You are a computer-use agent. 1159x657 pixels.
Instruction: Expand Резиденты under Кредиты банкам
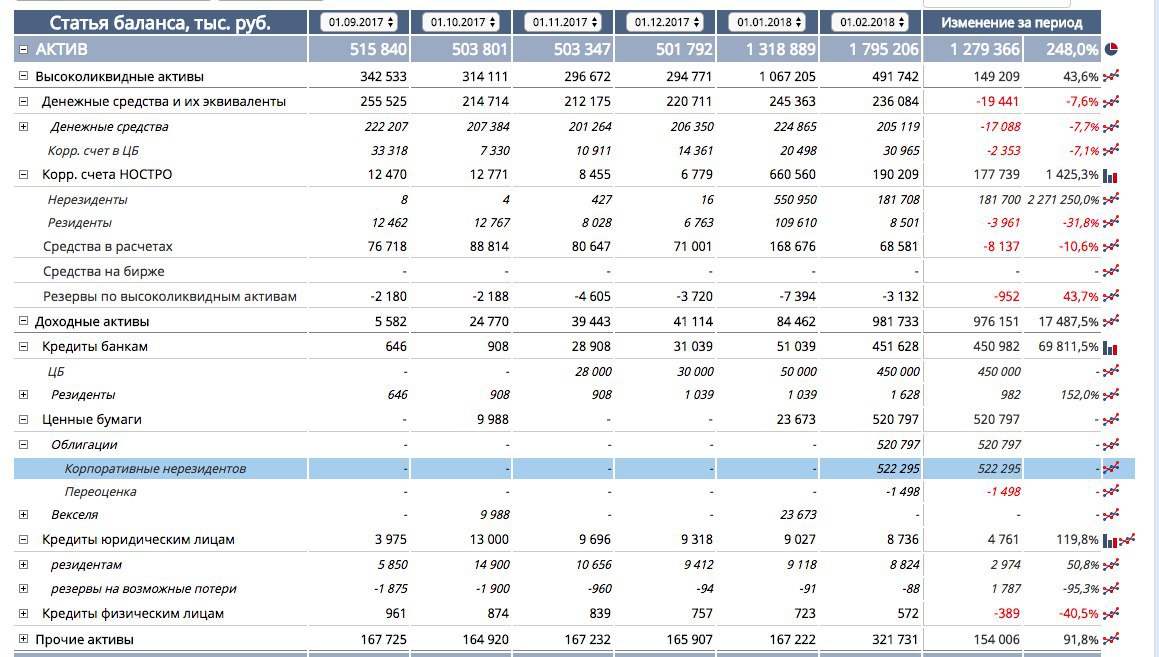click(23, 395)
